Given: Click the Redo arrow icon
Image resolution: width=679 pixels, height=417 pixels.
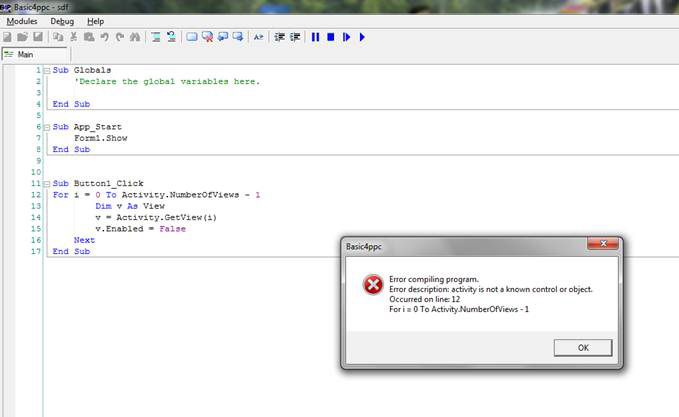Looking at the screenshot, I should point(120,37).
